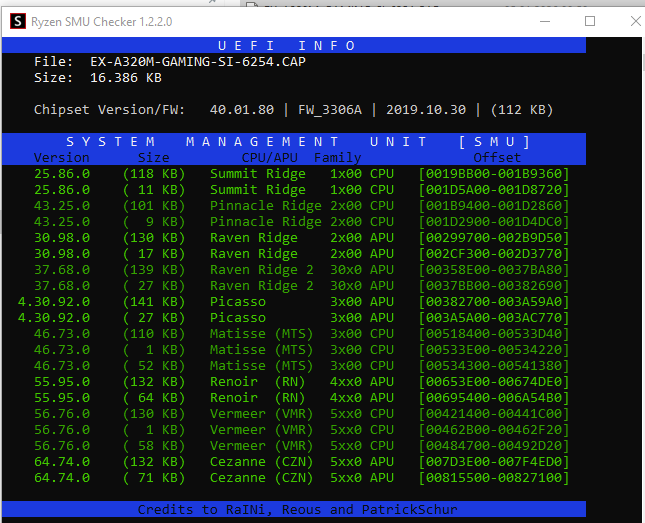The width and height of the screenshot is (645, 523).
Task: Click Summit Ridge row with 118 KB
Action: [x=302, y=174]
